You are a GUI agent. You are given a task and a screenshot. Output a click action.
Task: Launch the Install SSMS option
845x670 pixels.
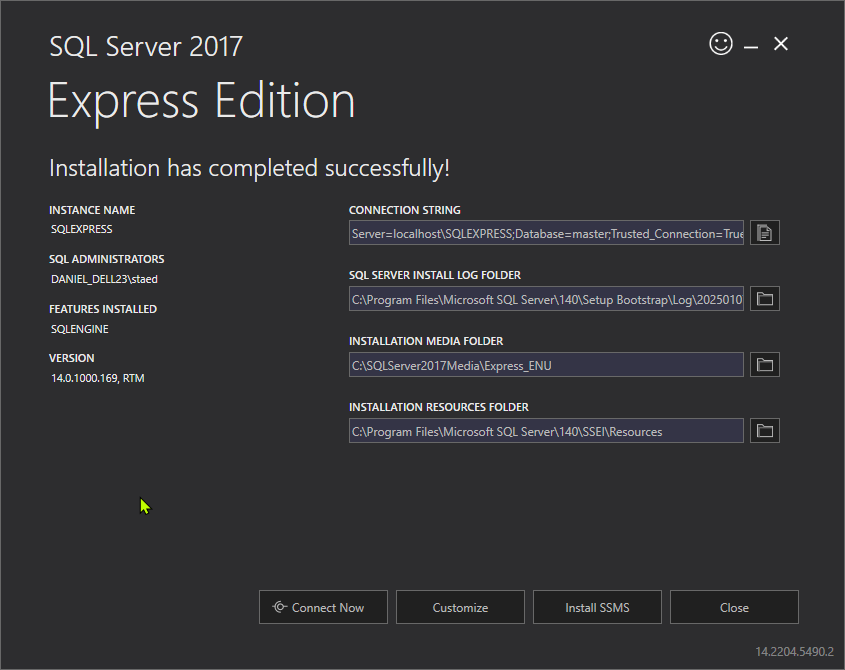coord(597,607)
